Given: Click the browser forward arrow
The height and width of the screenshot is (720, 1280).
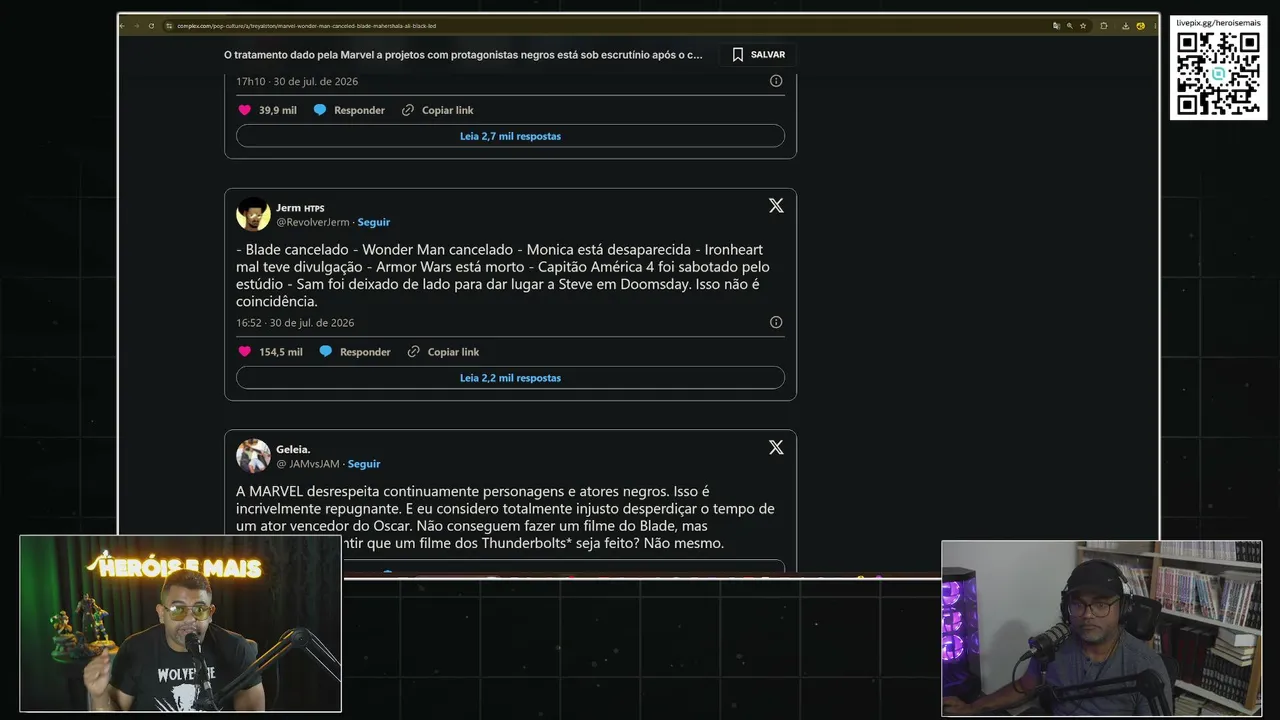Looking at the screenshot, I should tap(137, 26).
